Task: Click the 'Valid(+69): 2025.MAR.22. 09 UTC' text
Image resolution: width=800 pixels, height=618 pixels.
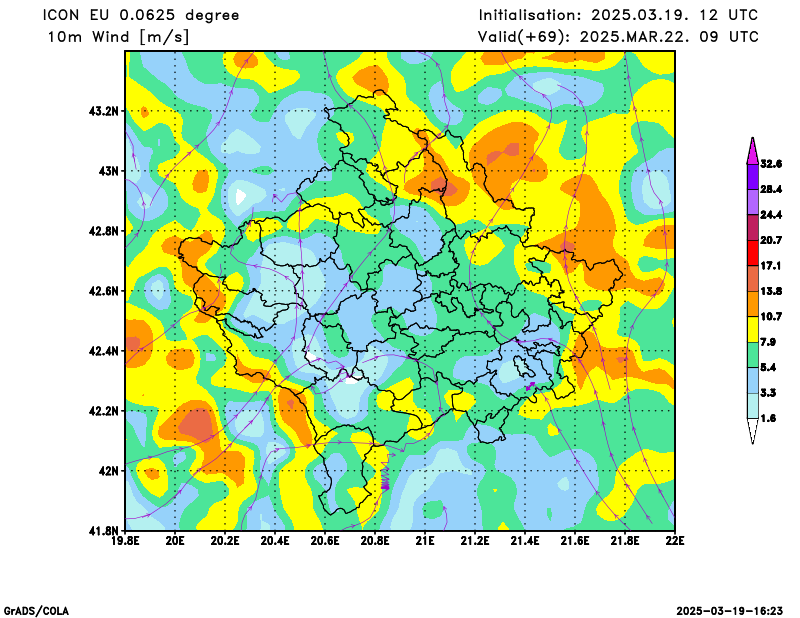Action: 618,37
